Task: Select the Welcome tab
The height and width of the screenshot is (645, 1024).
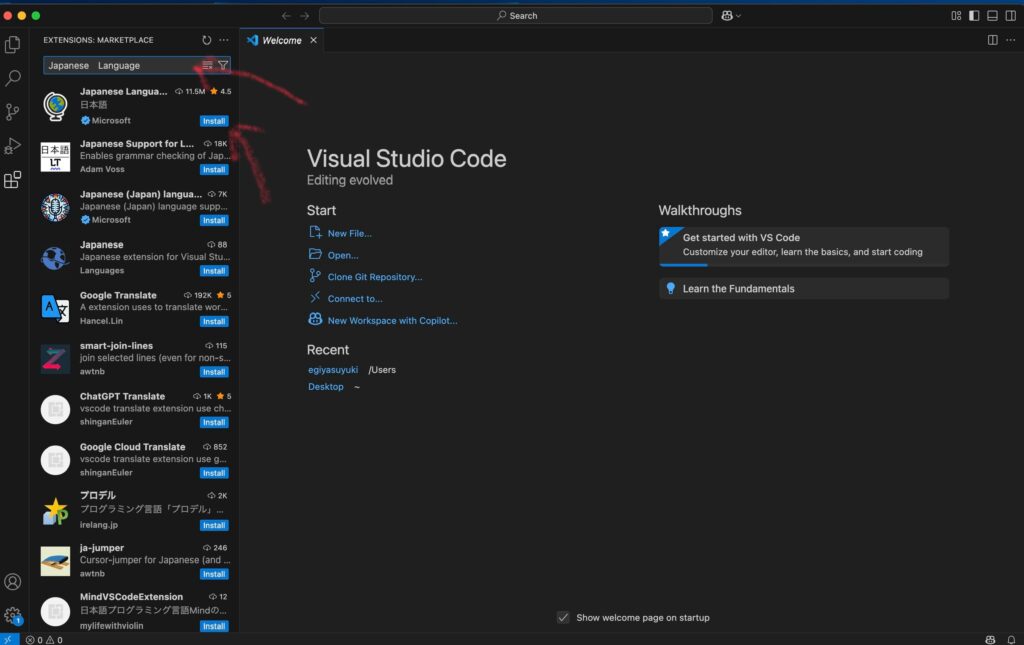Action: click(x=282, y=40)
